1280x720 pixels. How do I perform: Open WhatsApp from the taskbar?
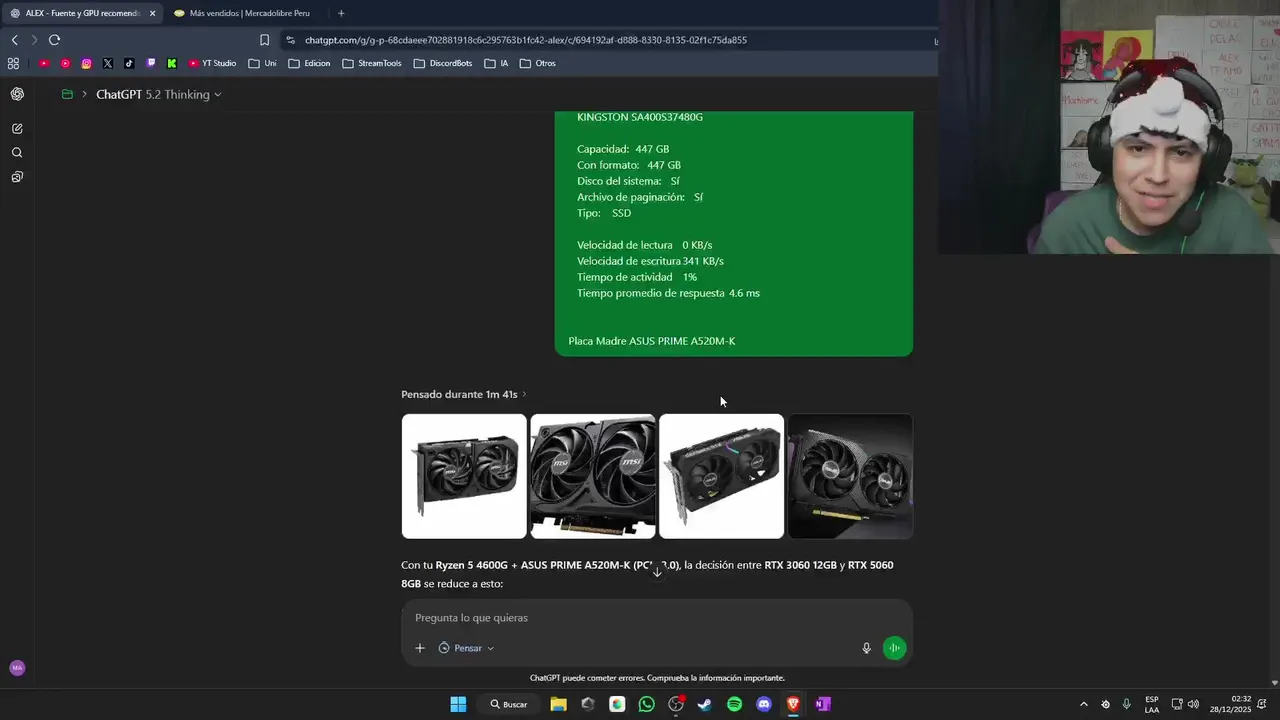(x=646, y=704)
